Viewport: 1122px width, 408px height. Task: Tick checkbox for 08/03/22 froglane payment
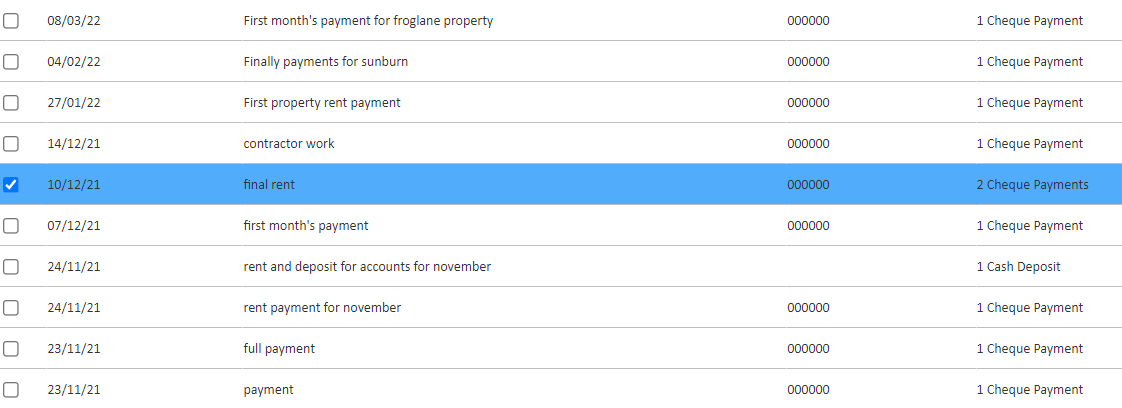[11, 21]
